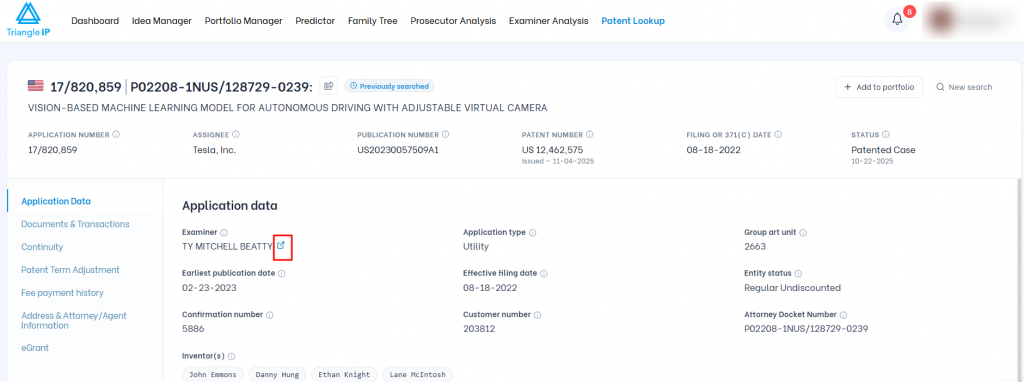Screen dimensions: 1024x382
Task: Click info icon next to Entity status
Action: [798, 274]
